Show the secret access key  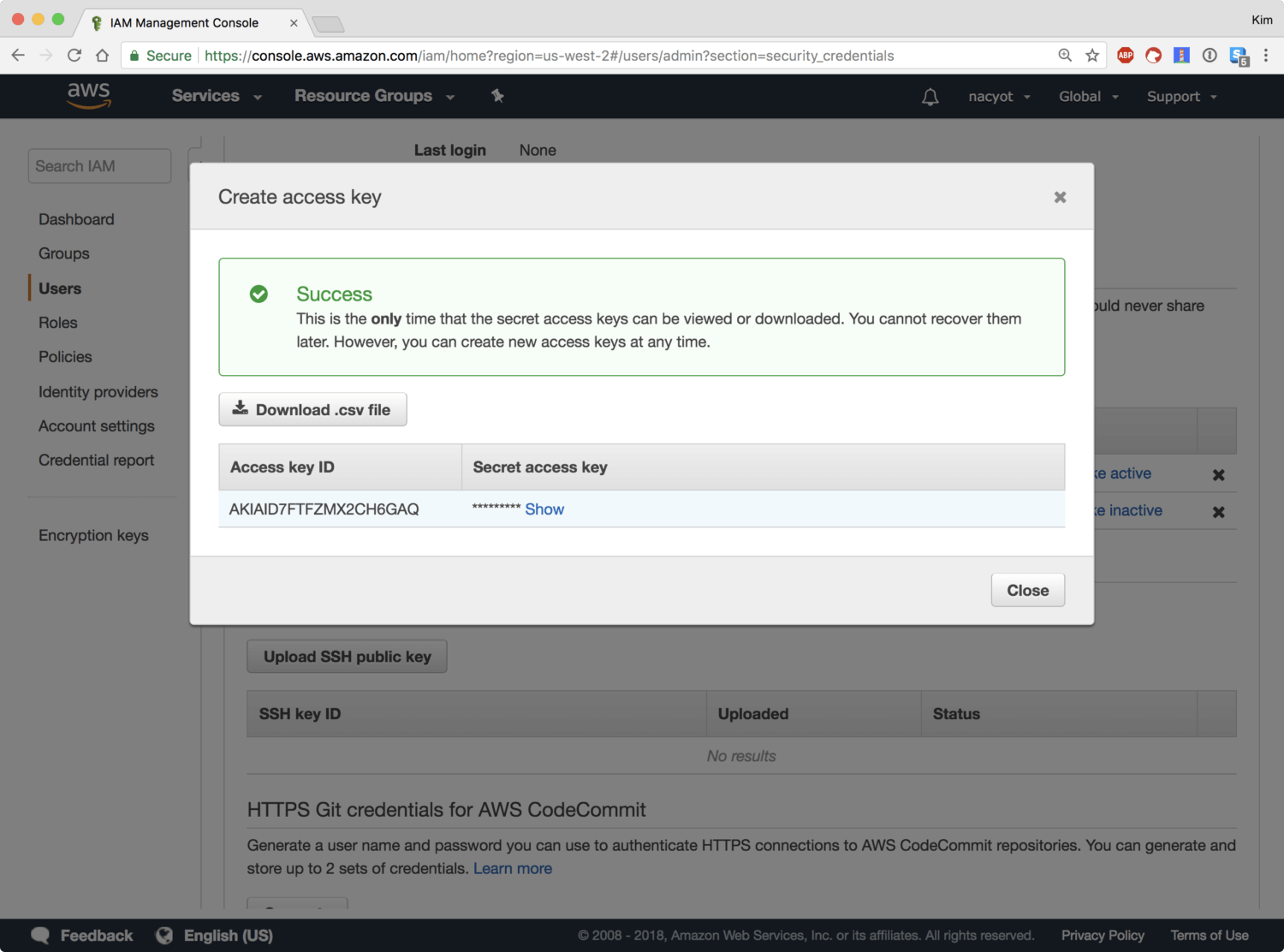tap(544, 509)
